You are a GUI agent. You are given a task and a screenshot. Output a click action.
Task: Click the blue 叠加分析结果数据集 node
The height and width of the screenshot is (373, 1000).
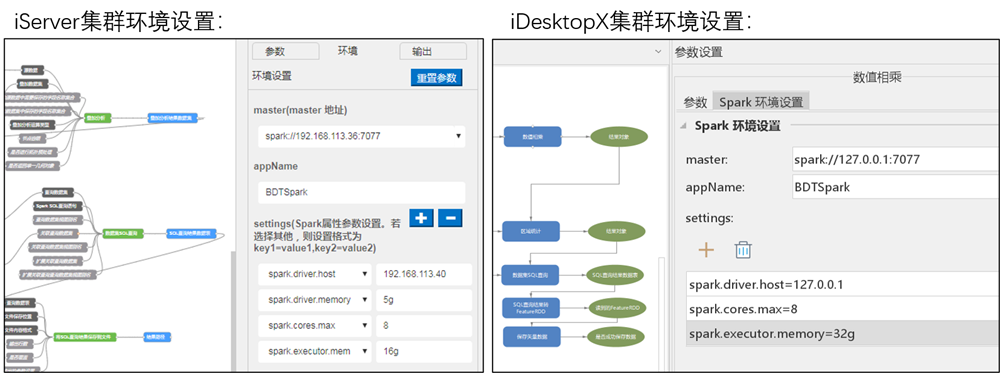tap(173, 117)
